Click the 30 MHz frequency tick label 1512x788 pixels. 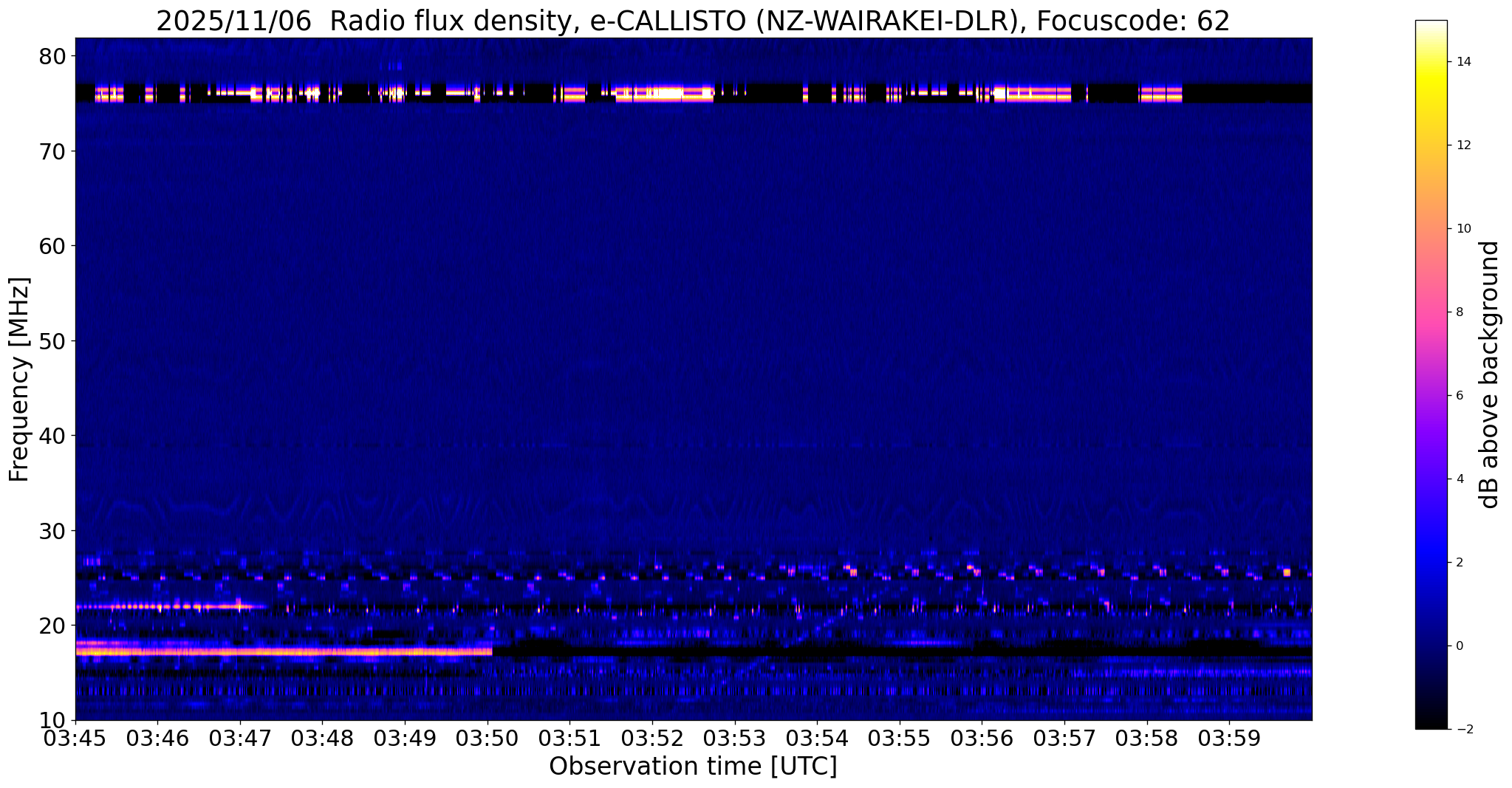[52, 530]
